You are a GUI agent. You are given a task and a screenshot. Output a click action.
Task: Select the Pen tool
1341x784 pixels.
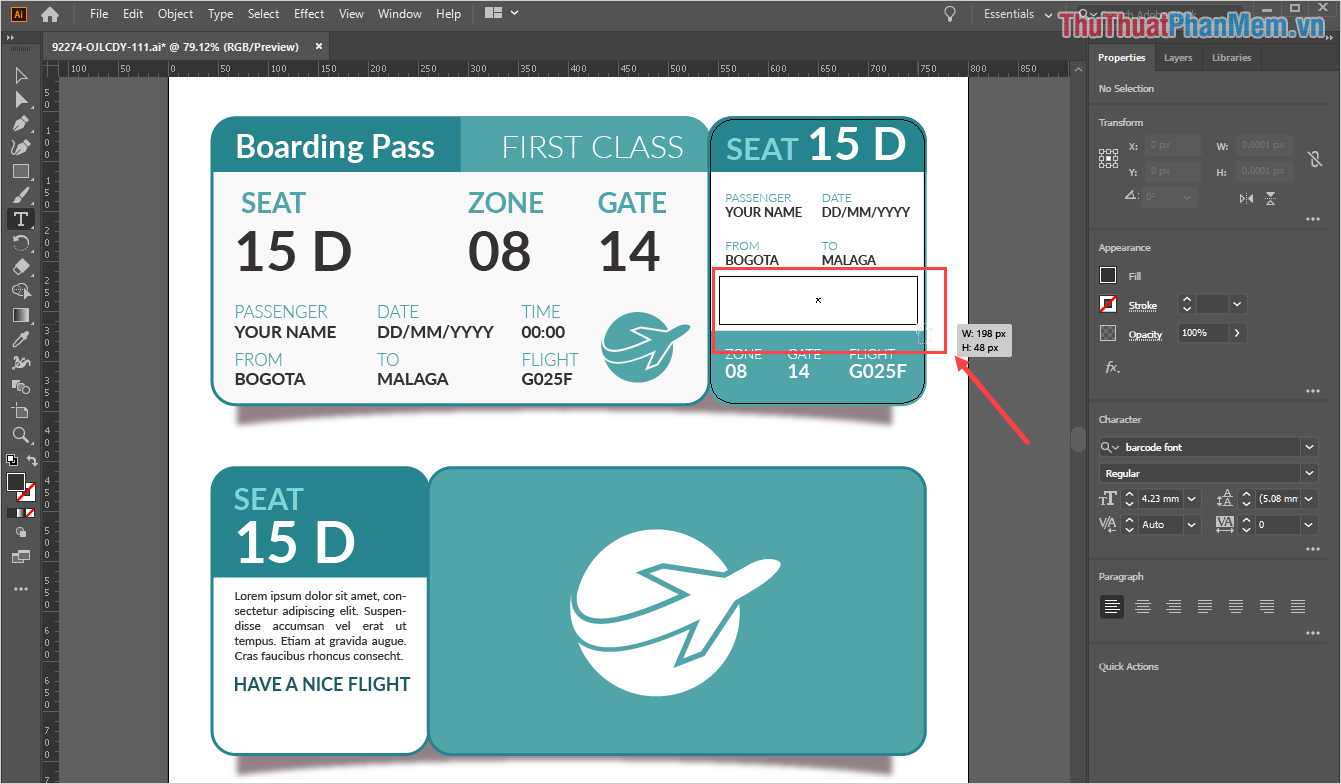point(21,123)
